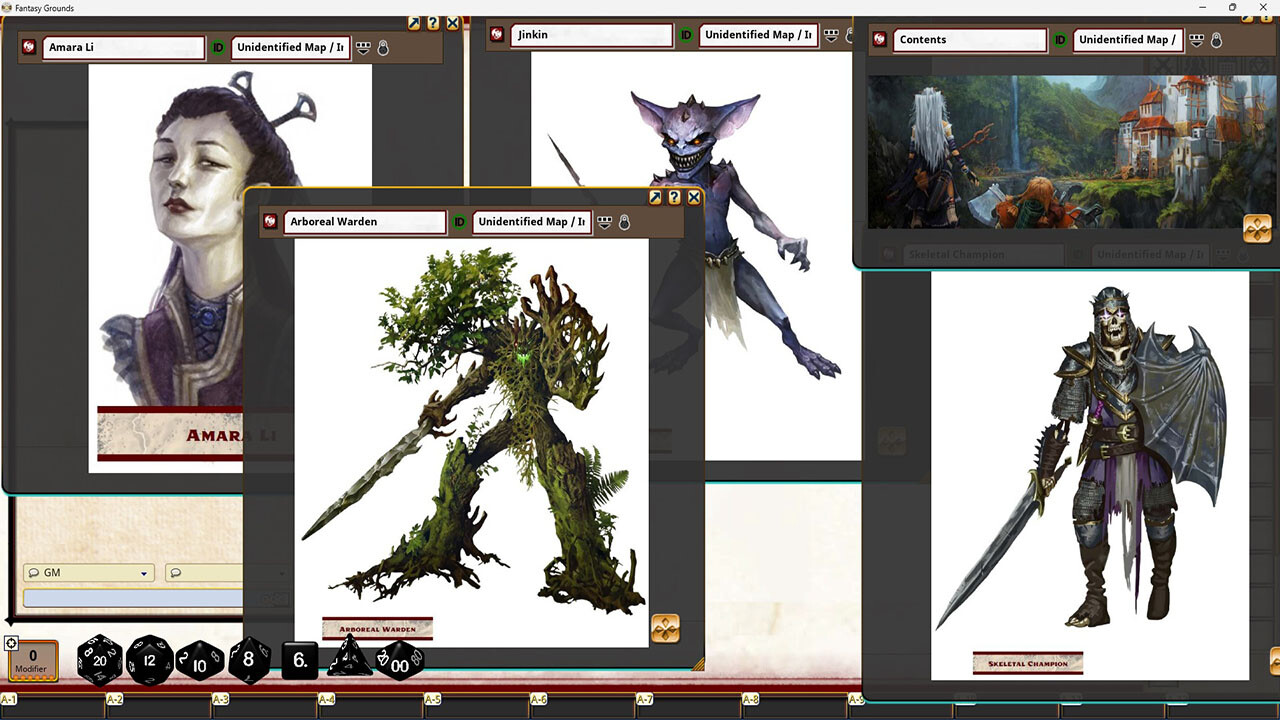Select the d10 die
Viewport: 1280px width, 720px height.
pyautogui.click(x=198, y=662)
